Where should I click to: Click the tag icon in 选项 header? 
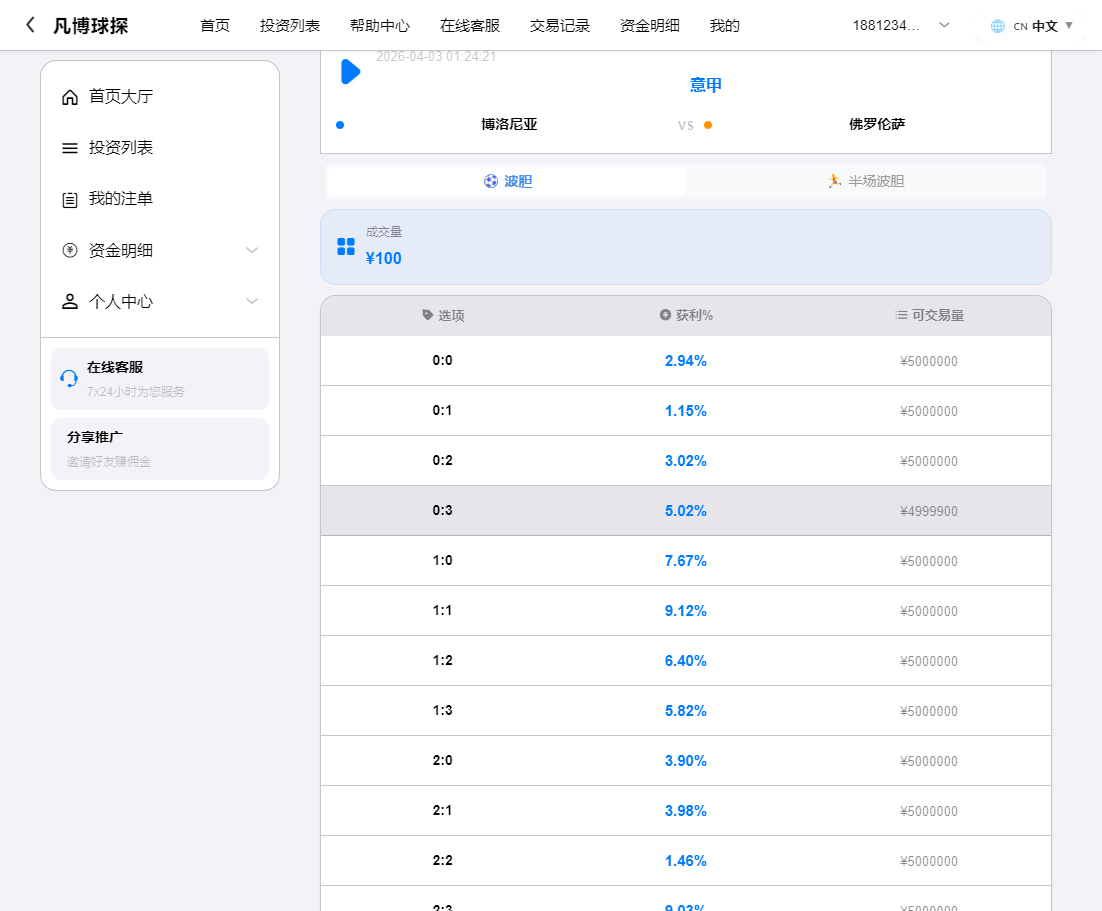point(427,315)
